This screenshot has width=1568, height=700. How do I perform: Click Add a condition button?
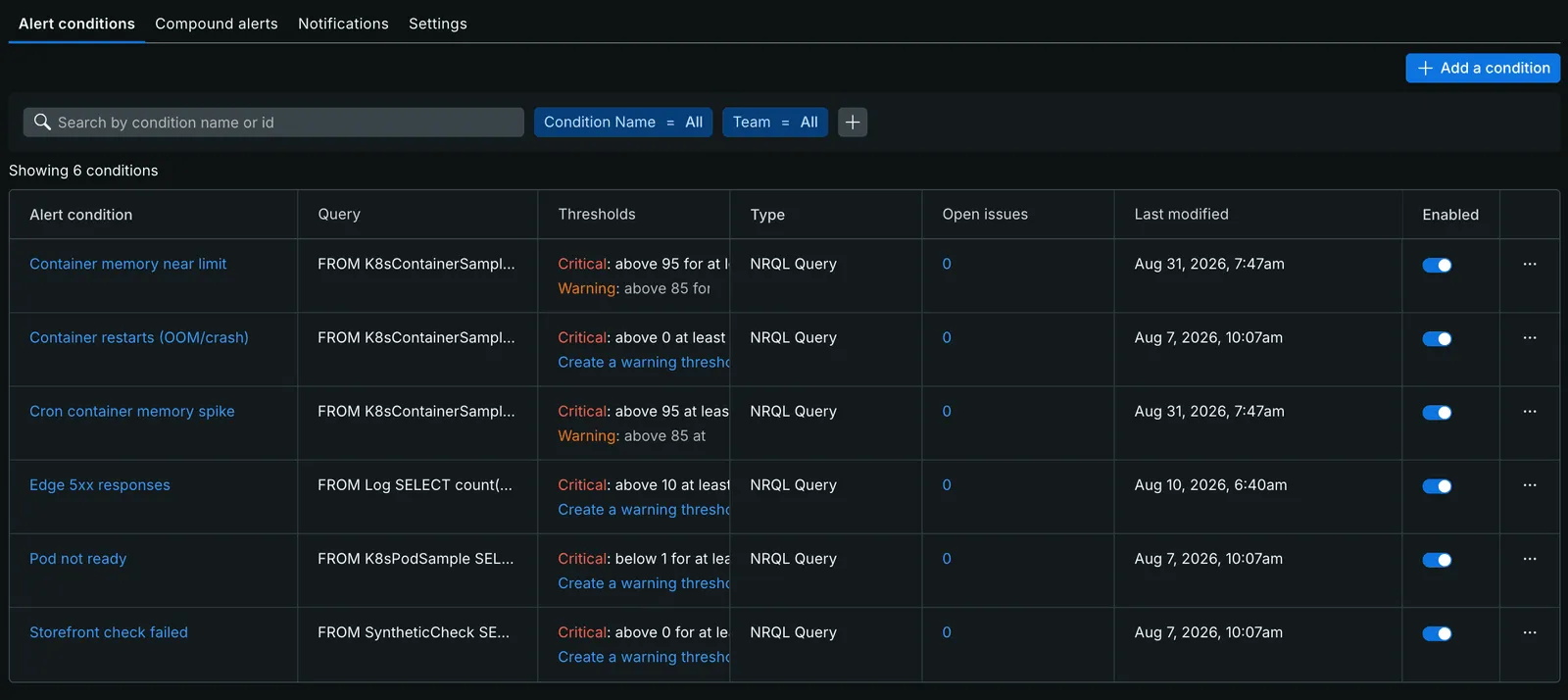[x=1483, y=68]
